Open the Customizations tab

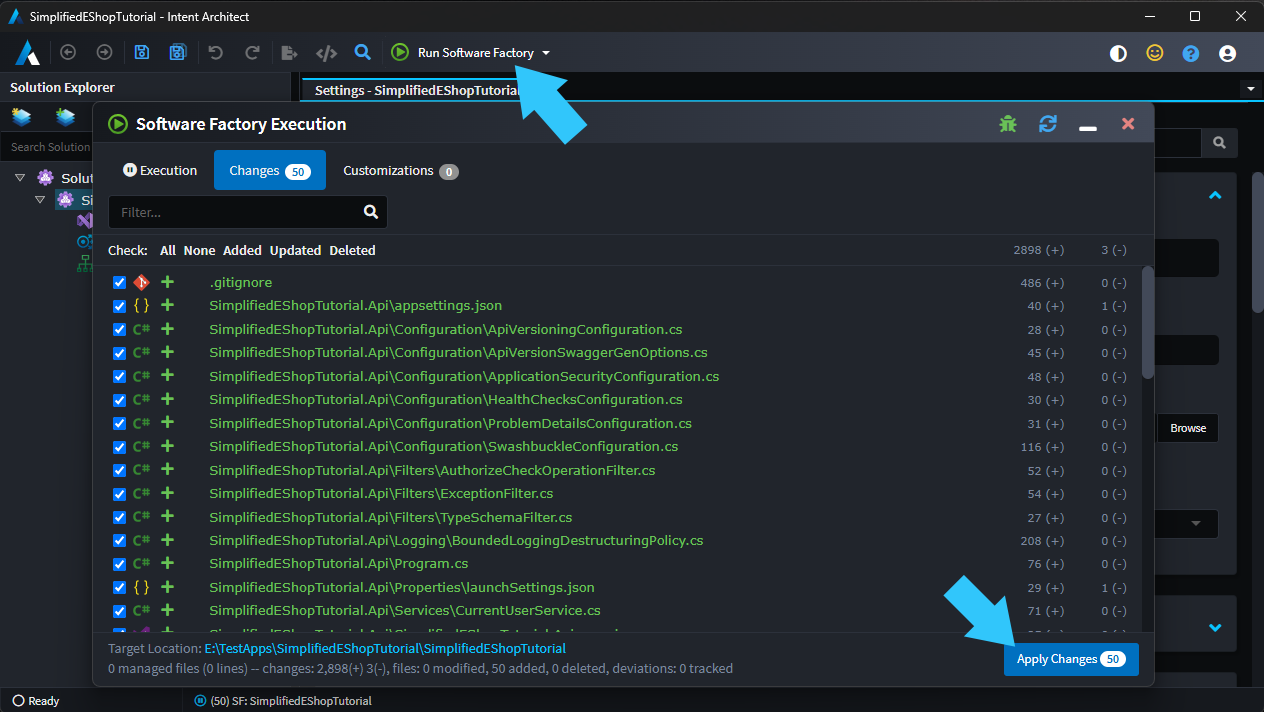point(400,170)
